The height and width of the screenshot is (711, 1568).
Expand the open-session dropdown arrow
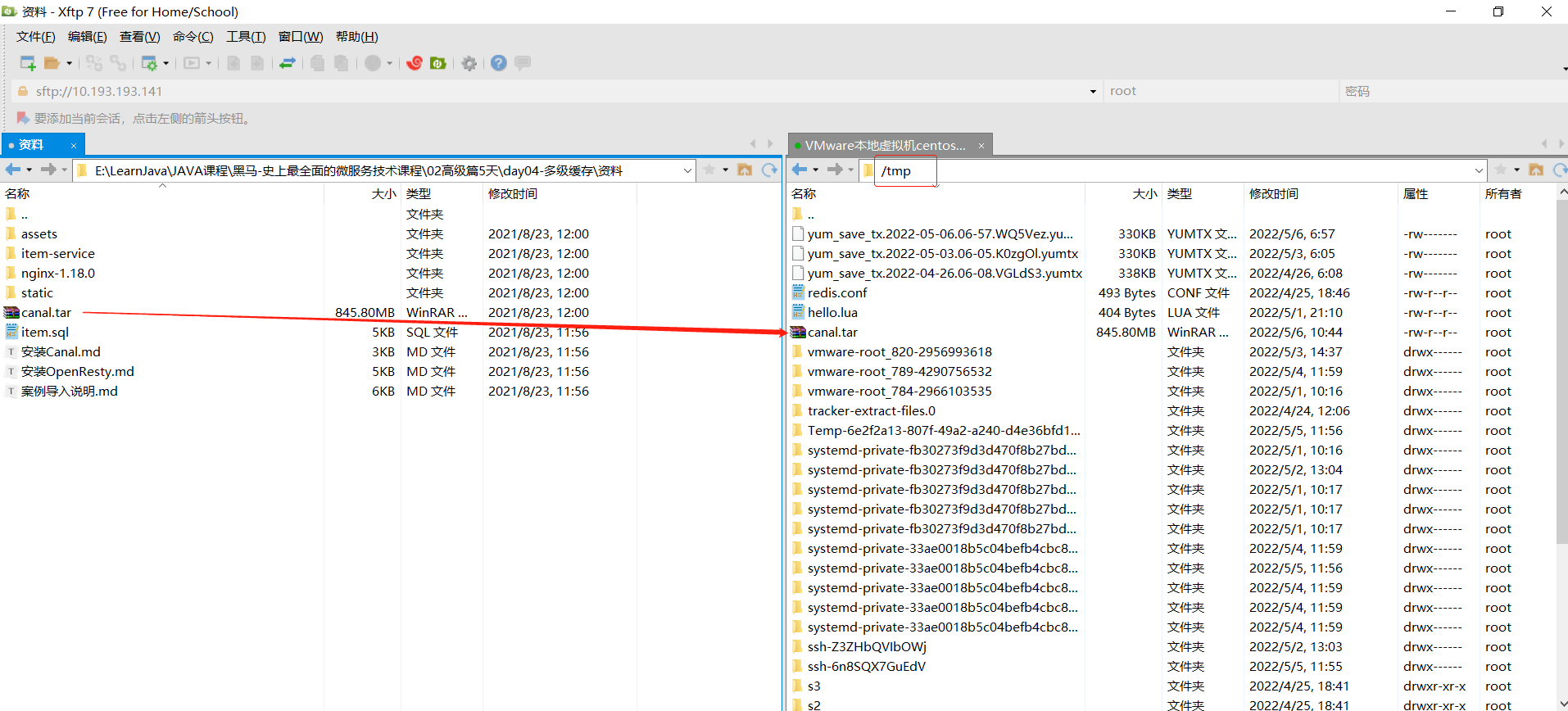[x=69, y=63]
